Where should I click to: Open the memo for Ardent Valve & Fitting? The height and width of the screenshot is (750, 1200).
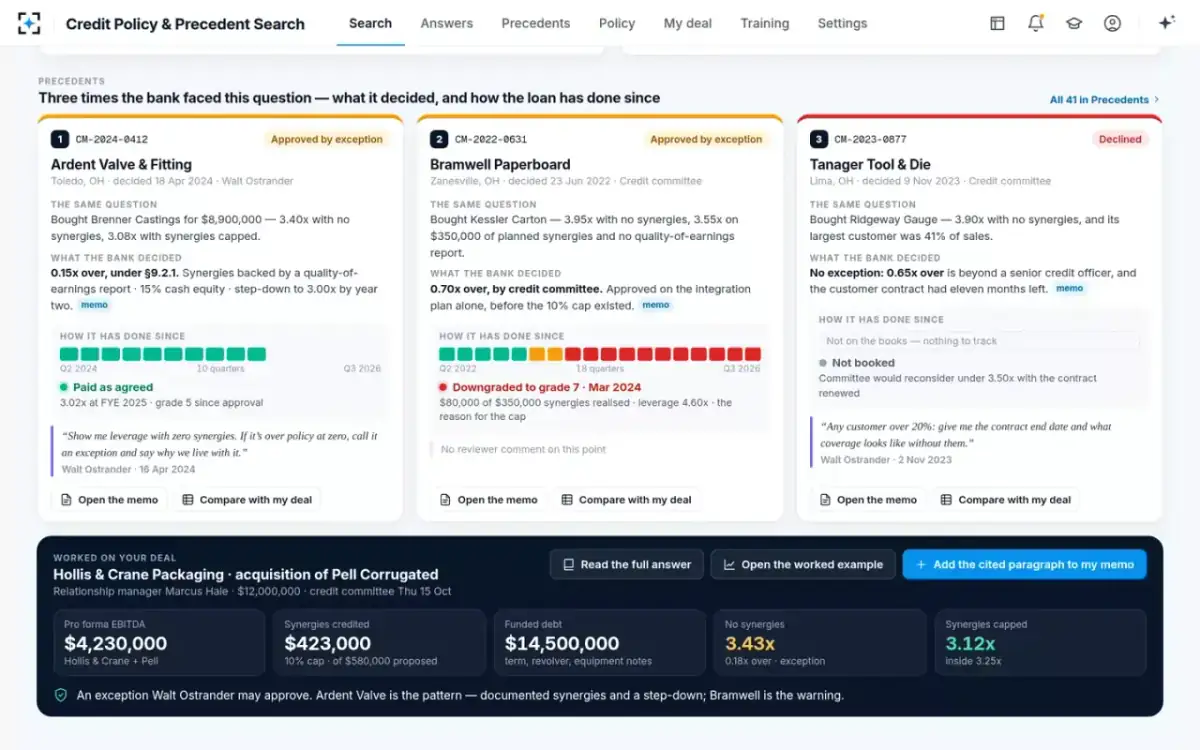110,500
